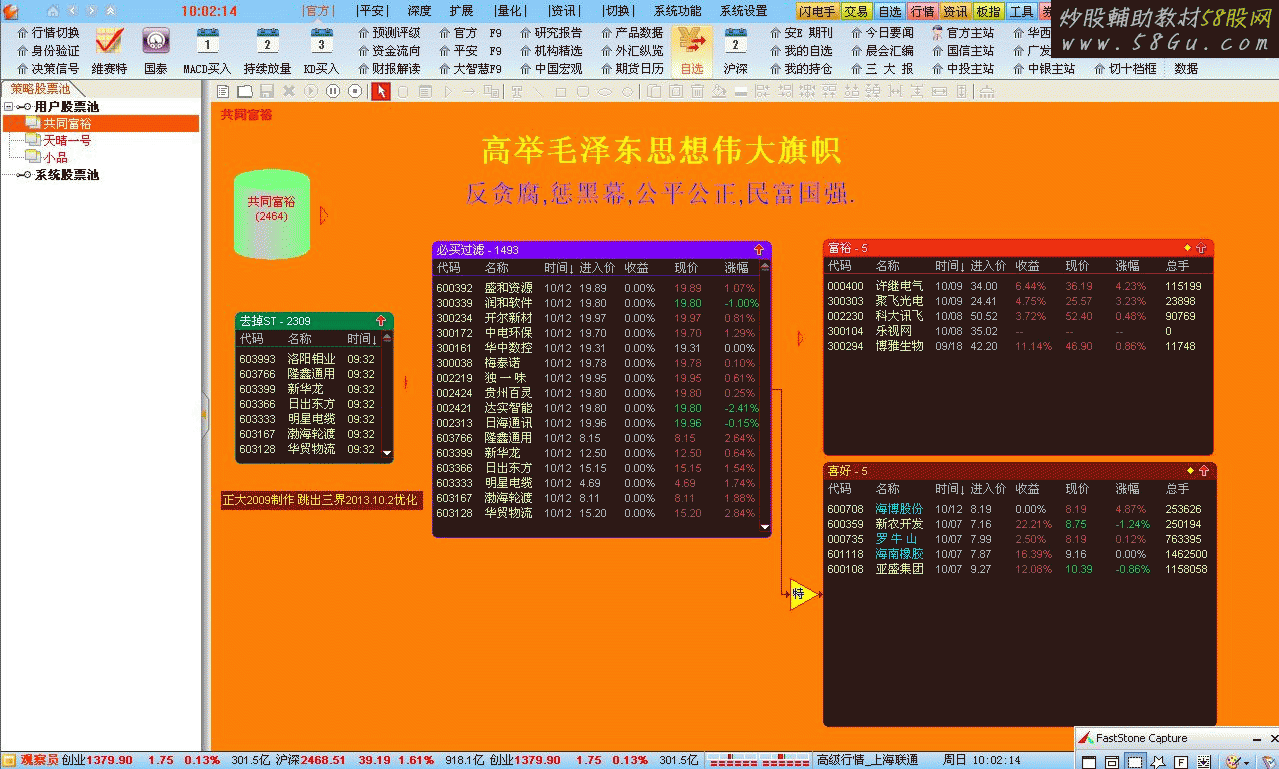
Task: Open the 系统设置 menu
Action: (x=744, y=11)
